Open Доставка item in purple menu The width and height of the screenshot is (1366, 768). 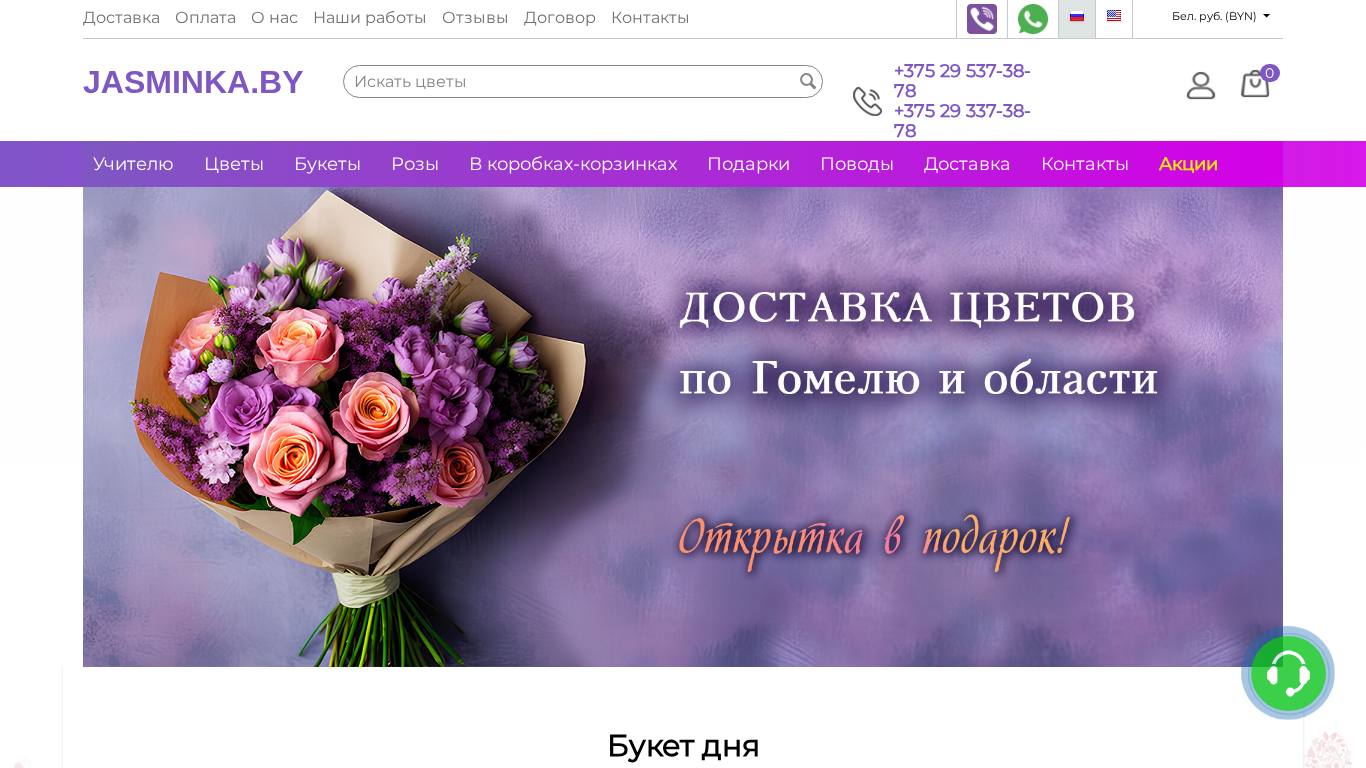pyautogui.click(x=967, y=164)
